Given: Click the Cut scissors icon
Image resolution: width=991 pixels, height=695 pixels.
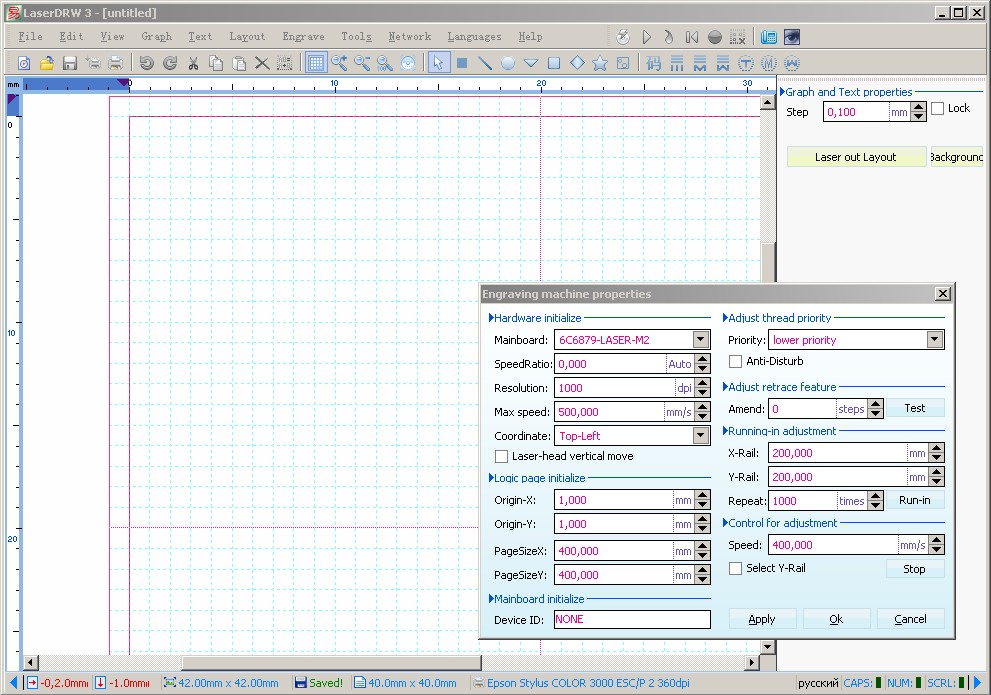Looking at the screenshot, I should 193,63.
